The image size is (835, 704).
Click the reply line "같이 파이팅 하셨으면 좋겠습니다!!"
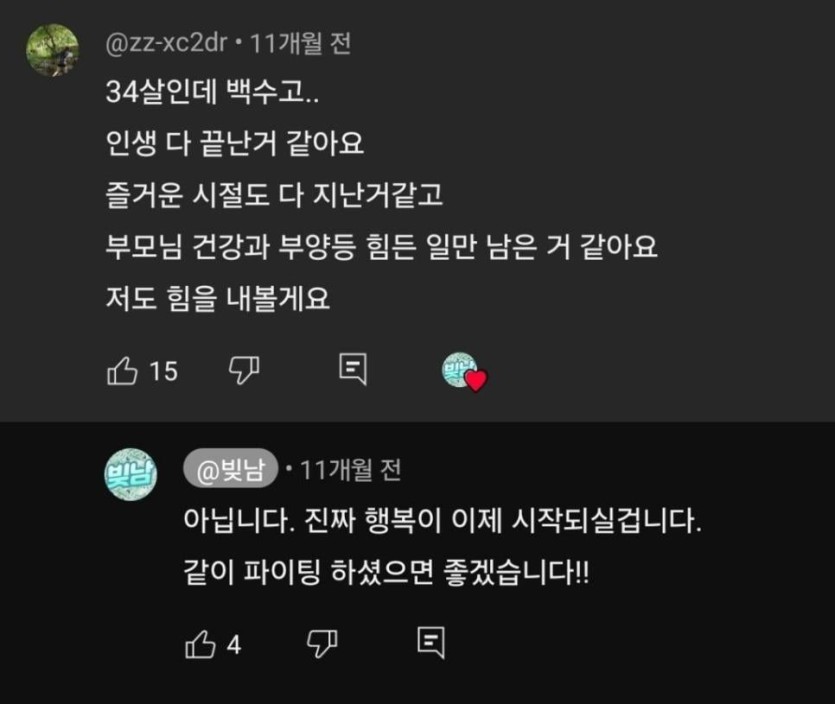387,574
